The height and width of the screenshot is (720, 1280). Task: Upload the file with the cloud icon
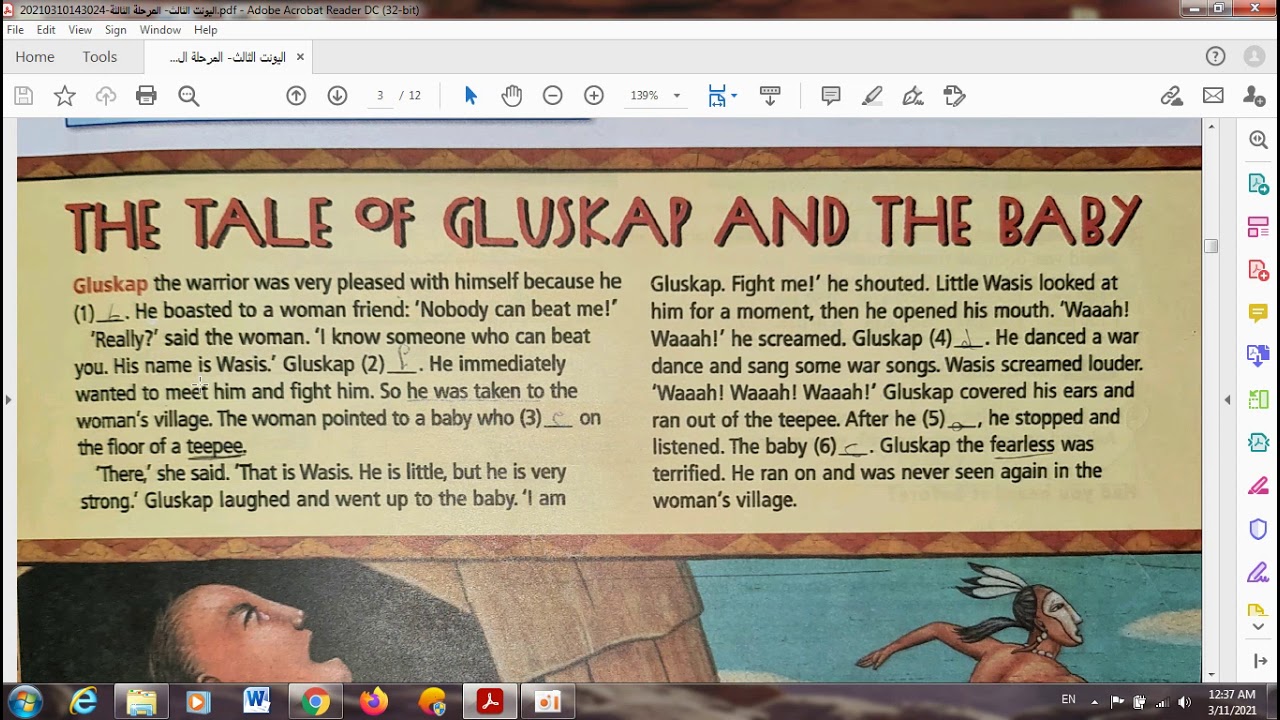[106, 96]
